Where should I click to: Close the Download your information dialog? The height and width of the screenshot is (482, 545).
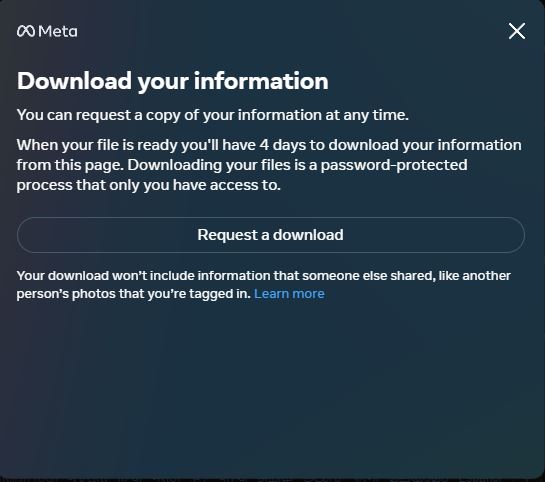click(x=516, y=31)
